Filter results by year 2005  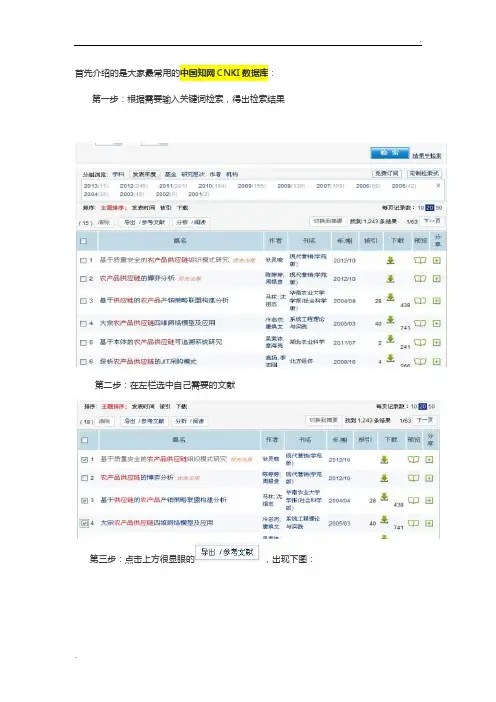tap(403, 186)
